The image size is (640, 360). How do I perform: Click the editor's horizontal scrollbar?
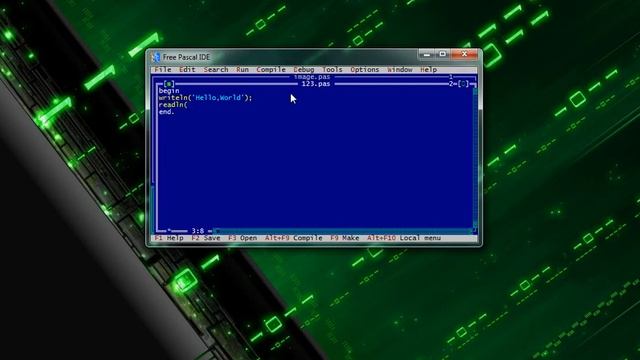click(x=342, y=231)
